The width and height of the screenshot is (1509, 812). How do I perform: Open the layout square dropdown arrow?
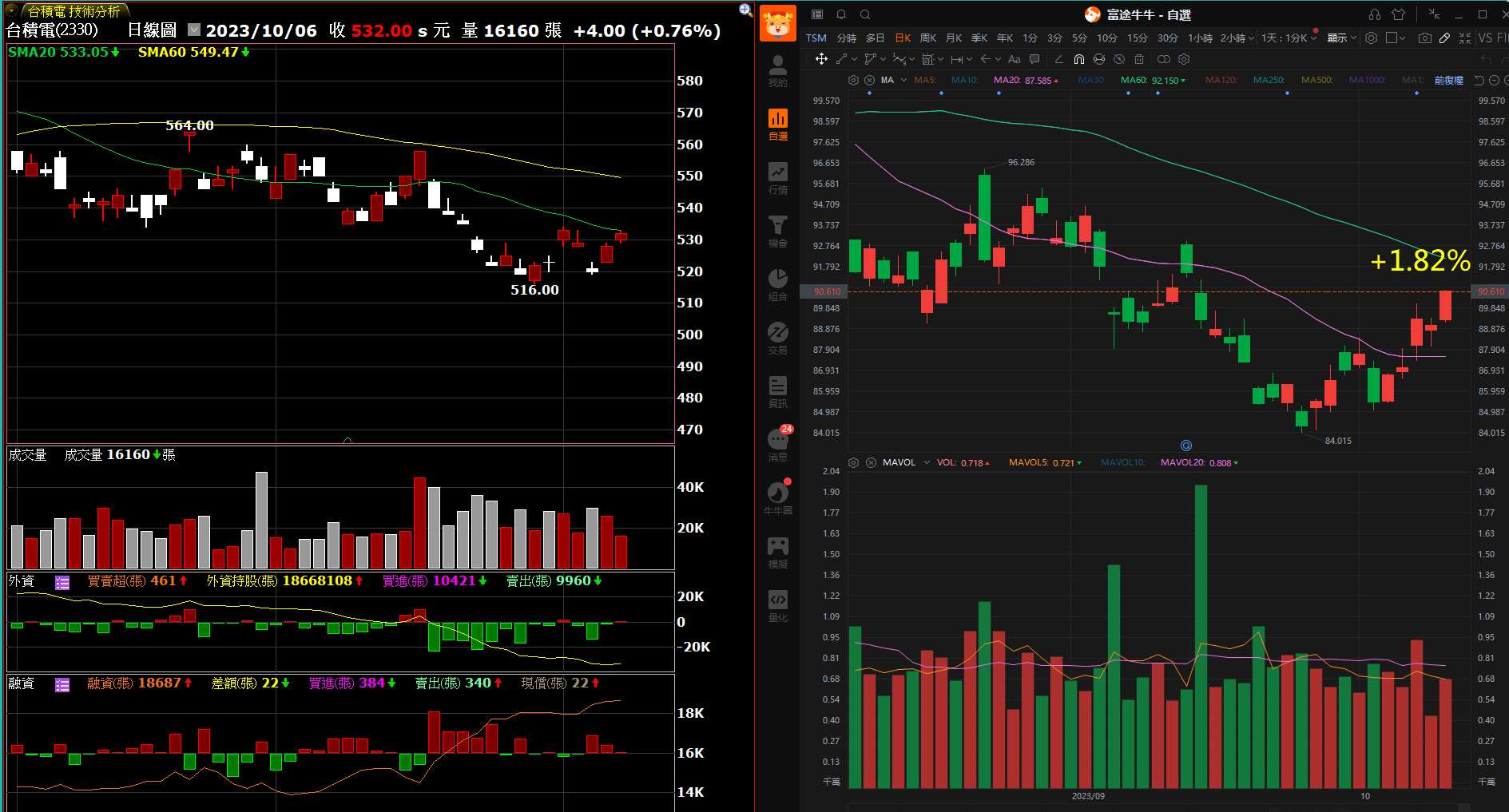point(1402,38)
